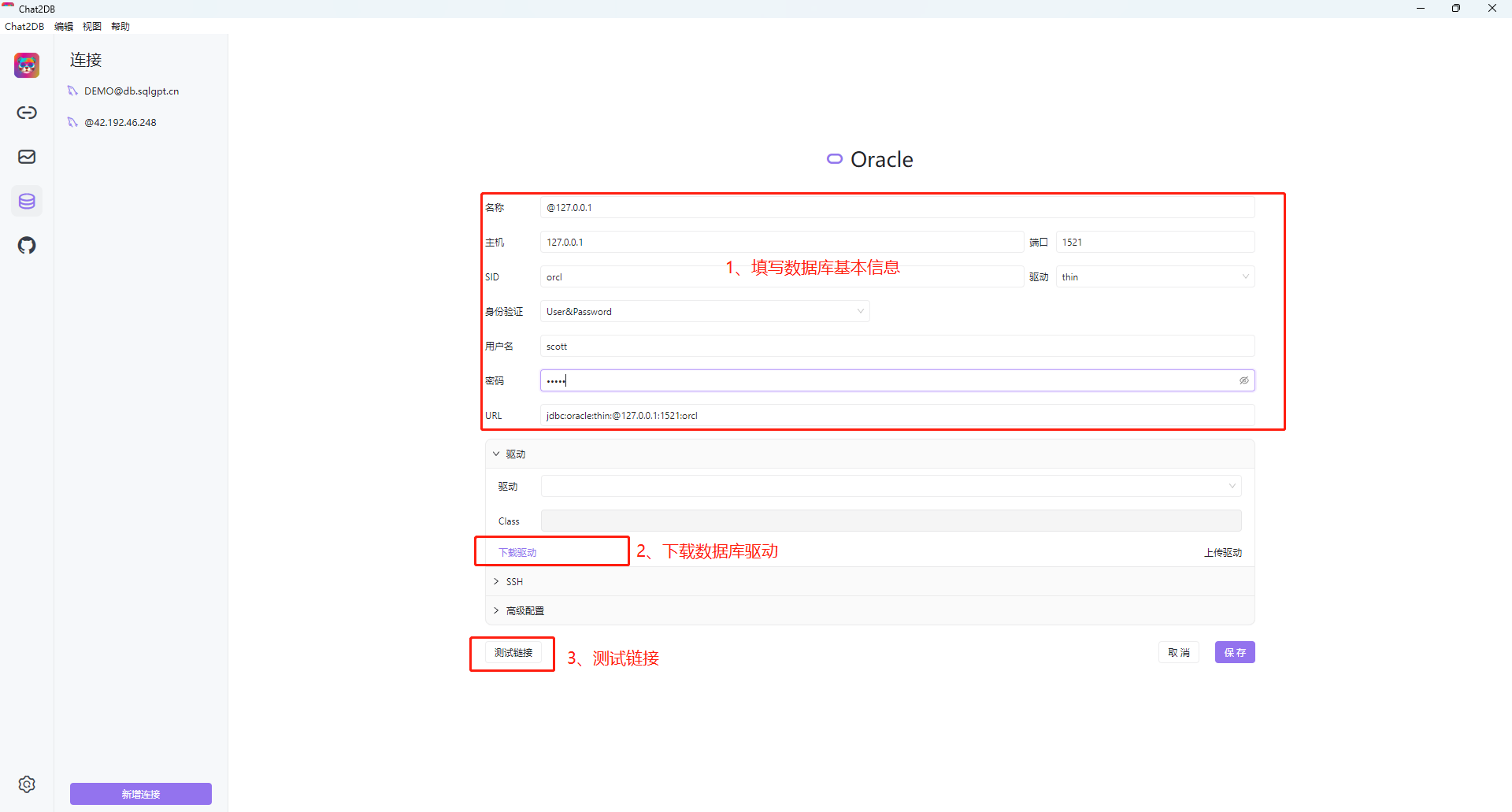Click the 新增连接 button
This screenshot has height=812, width=1512.
click(141, 794)
